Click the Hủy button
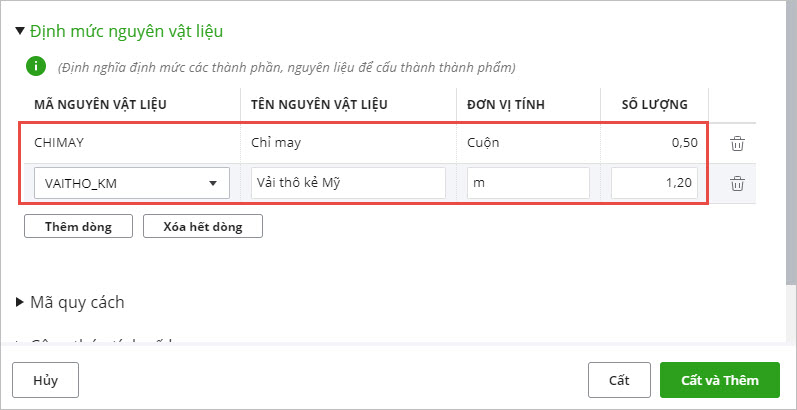 pyautogui.click(x=45, y=380)
